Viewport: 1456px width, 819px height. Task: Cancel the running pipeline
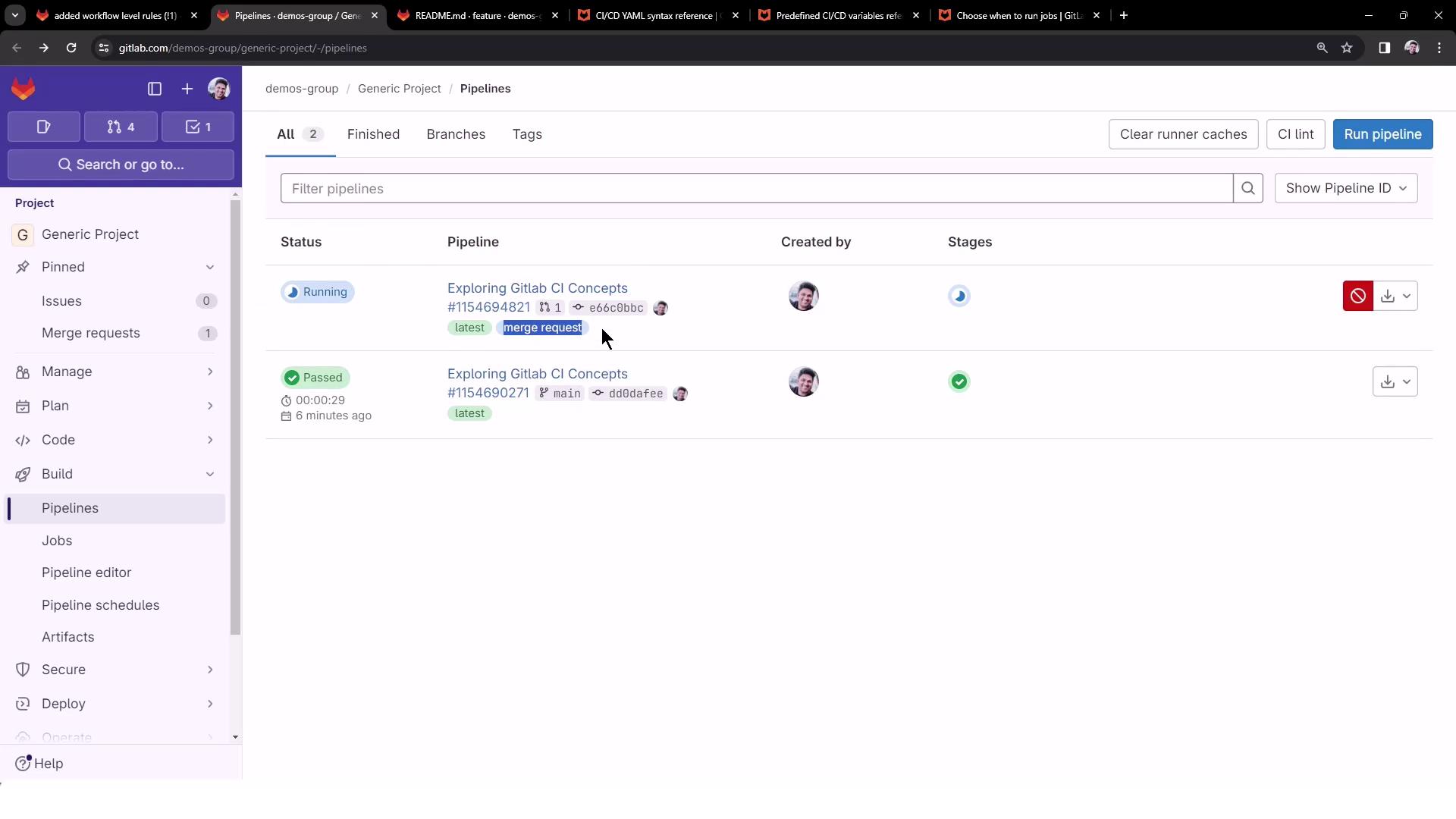coord(1357,296)
